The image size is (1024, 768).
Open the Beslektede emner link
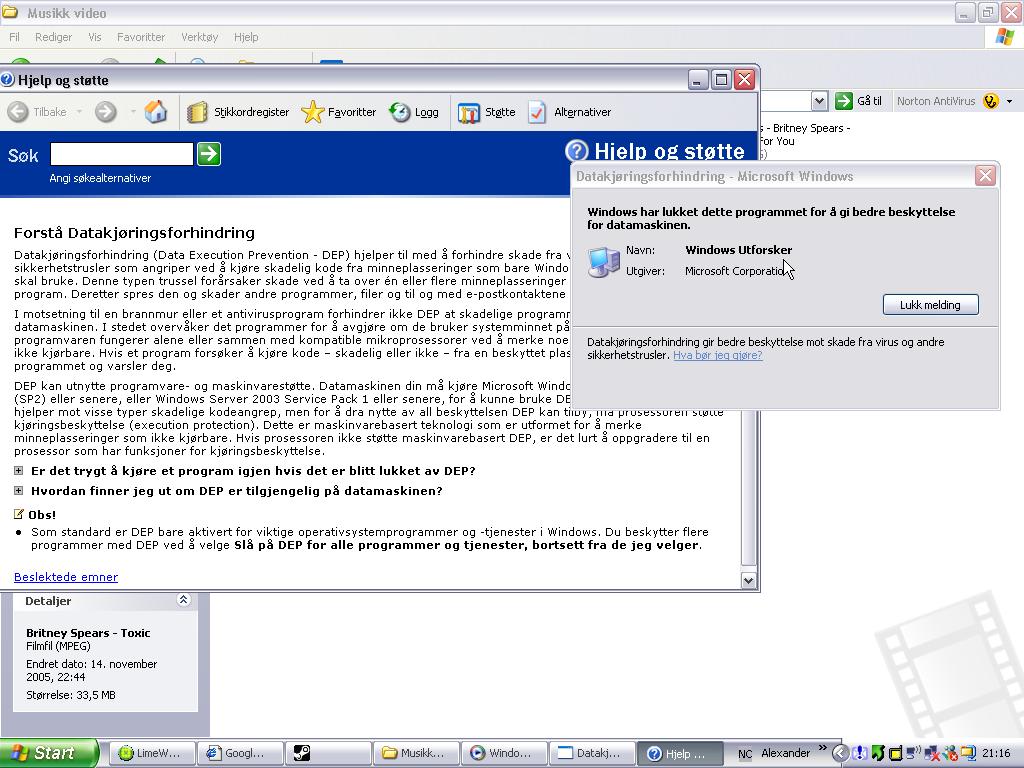point(66,577)
